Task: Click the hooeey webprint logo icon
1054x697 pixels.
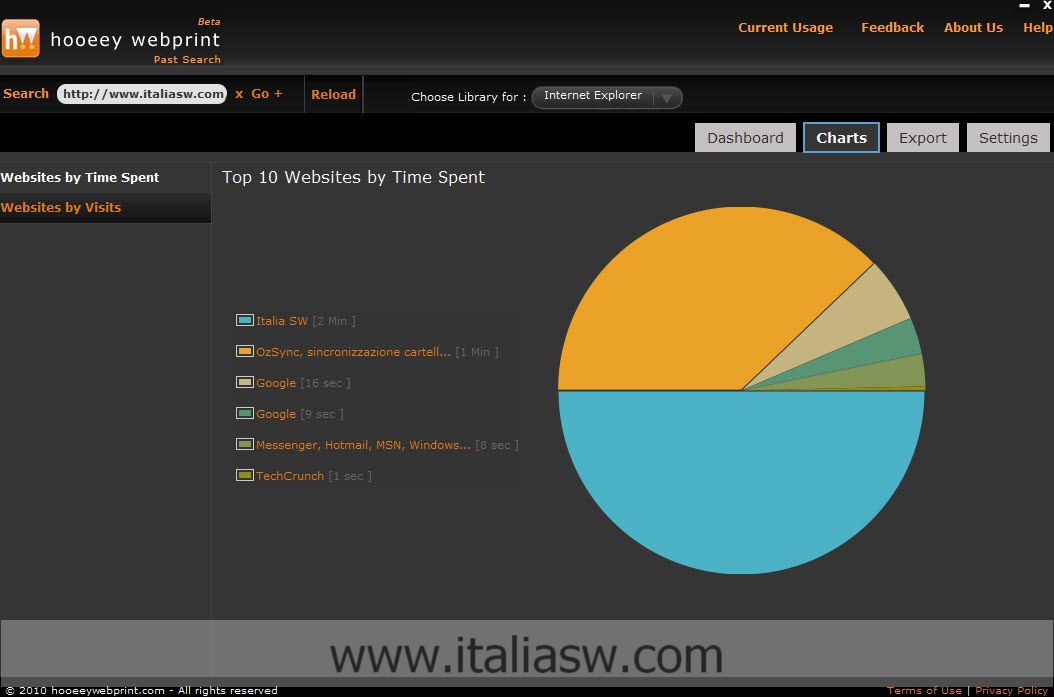Action: (21, 38)
